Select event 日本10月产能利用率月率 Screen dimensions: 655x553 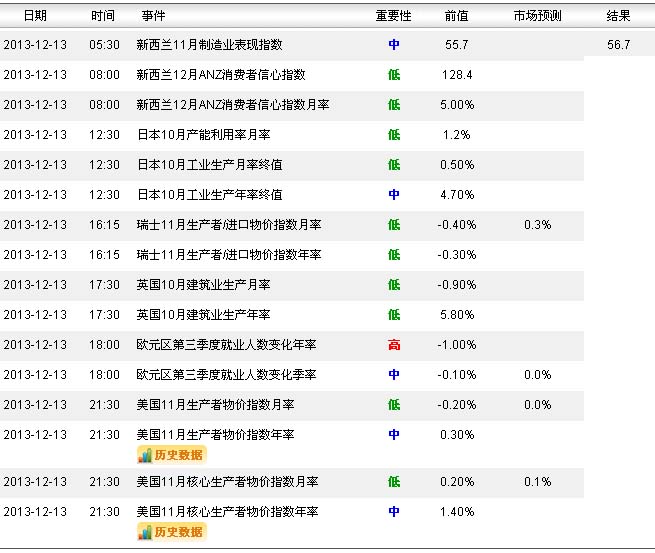click(x=203, y=134)
